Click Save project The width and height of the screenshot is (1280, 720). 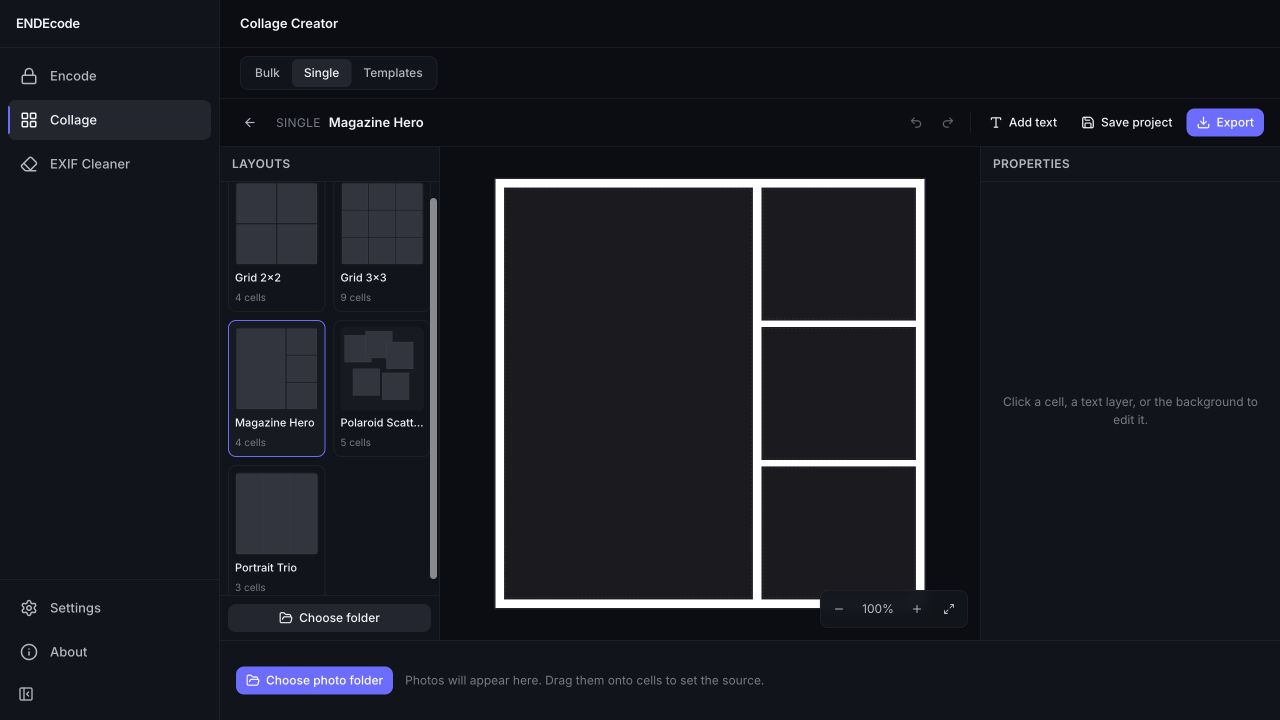point(1126,123)
